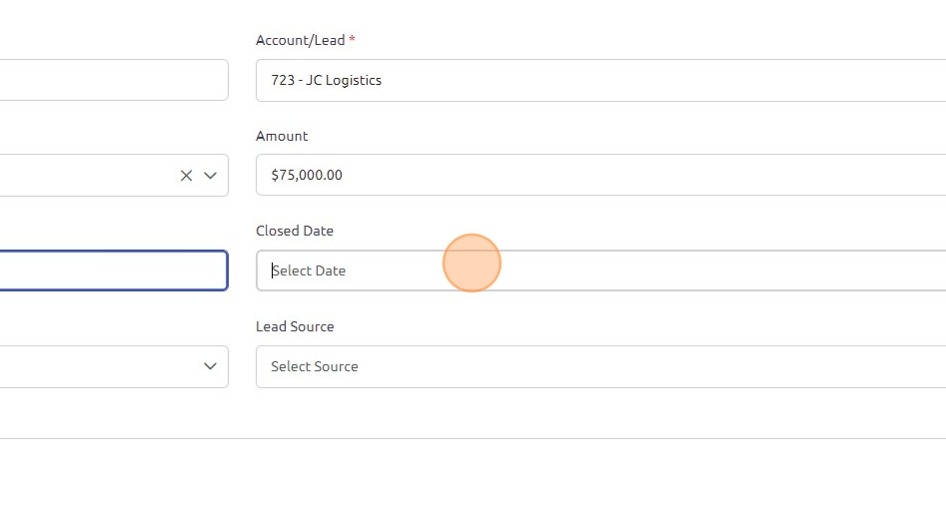Click the "Select Date" placeholder text
The height and width of the screenshot is (528, 946).
309,271
